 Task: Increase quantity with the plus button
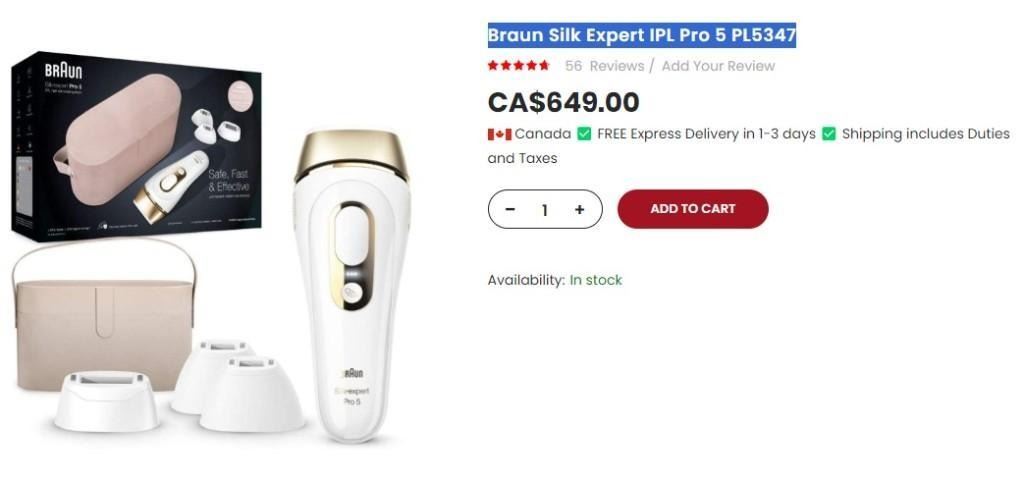pos(579,209)
